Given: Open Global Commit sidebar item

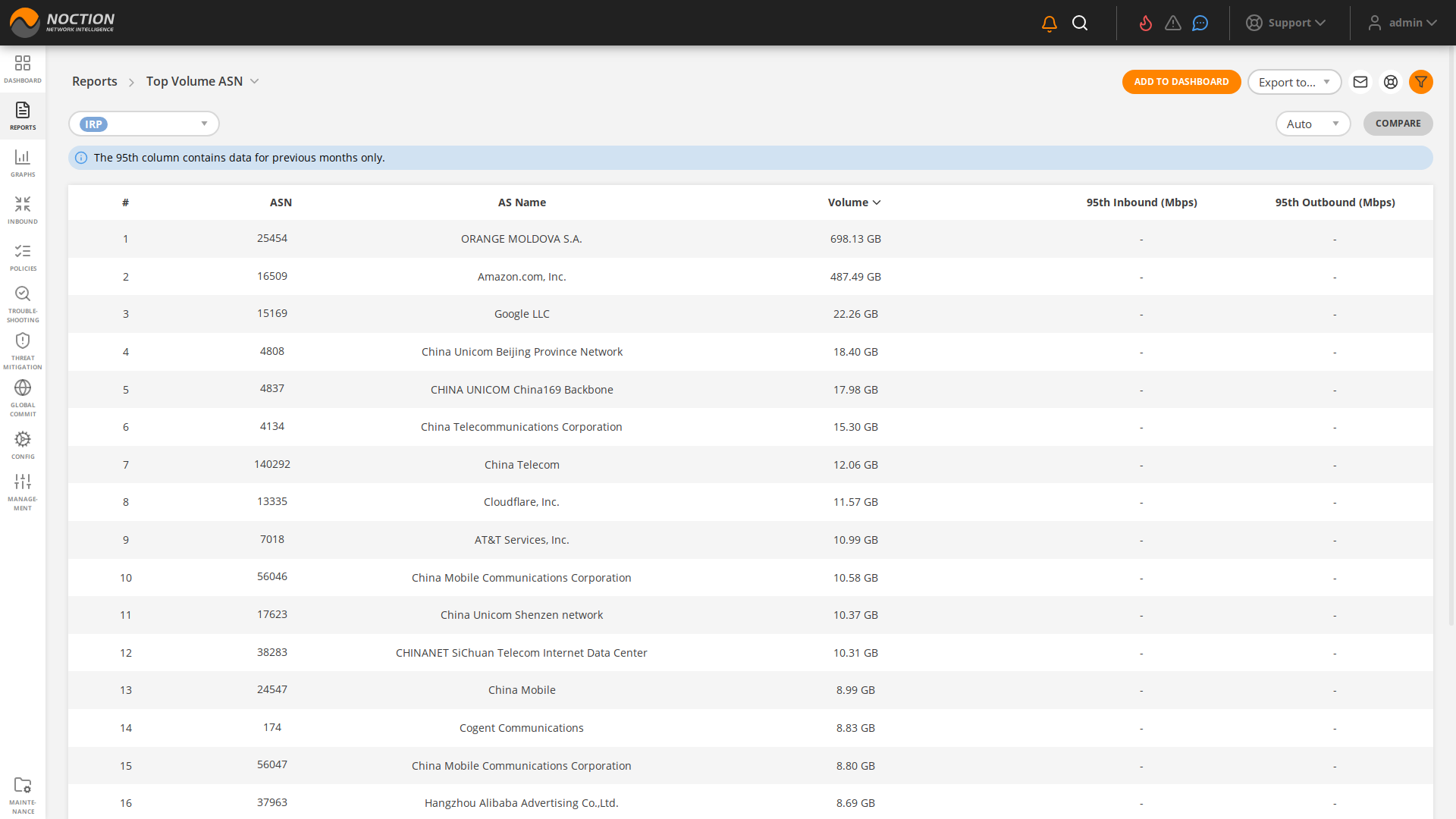Looking at the screenshot, I should [x=23, y=398].
